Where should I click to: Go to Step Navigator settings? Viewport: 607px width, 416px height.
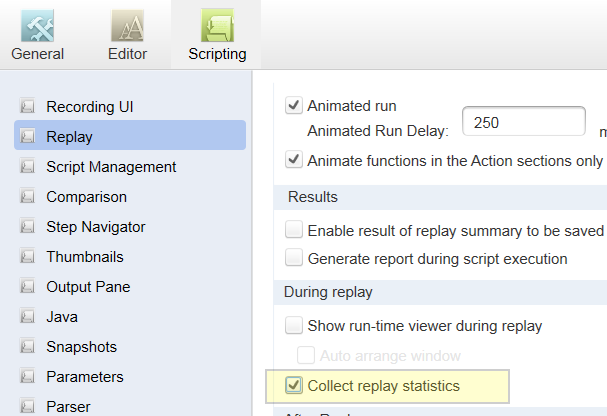[x=96, y=227]
